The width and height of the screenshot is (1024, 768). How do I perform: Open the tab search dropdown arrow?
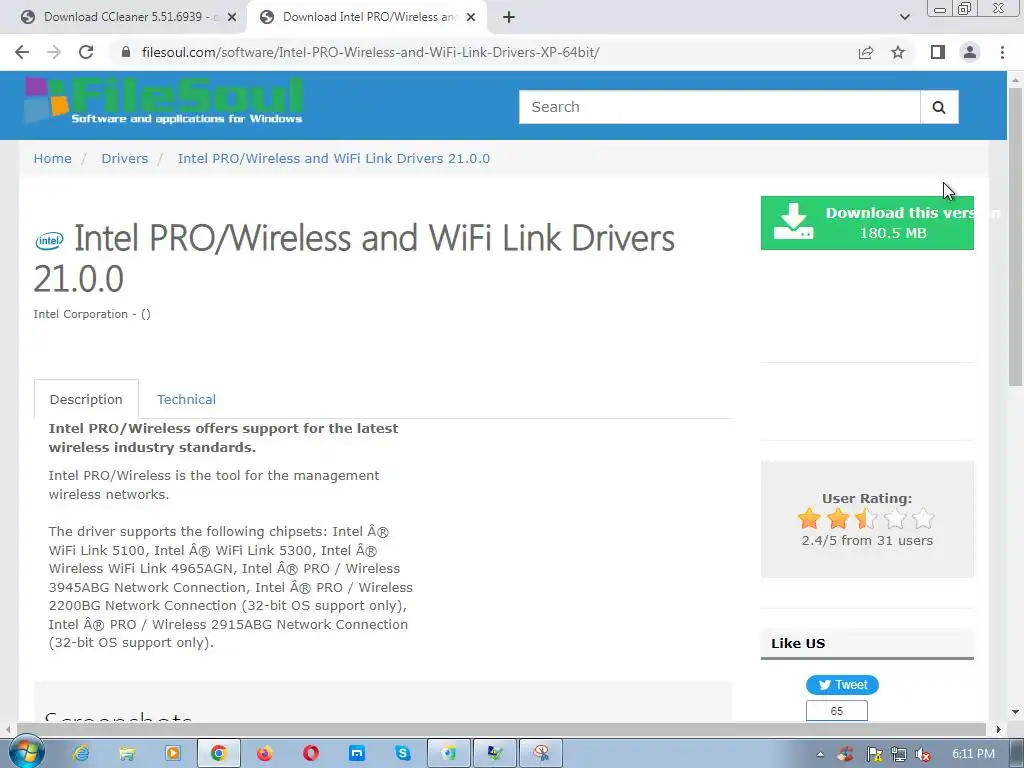pyautogui.click(x=904, y=17)
